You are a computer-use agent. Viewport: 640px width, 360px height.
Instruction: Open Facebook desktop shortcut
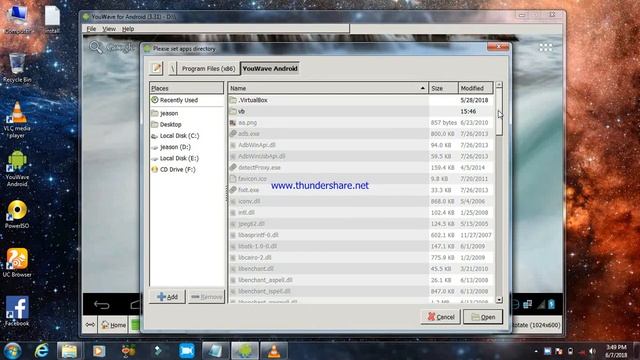click(17, 311)
